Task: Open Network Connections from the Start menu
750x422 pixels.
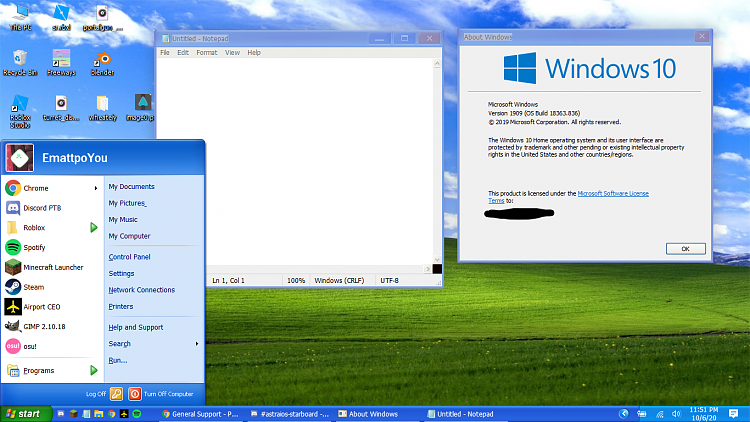Action: pos(142,290)
